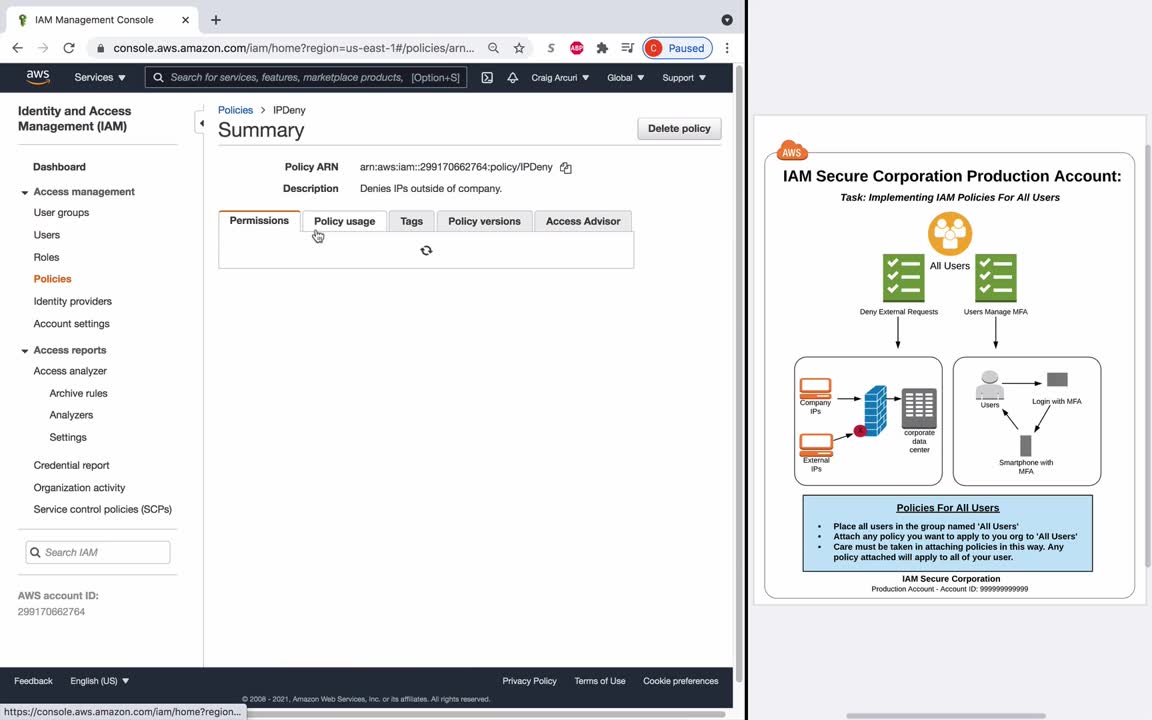Open Users in the sidebar
The image size is (1152, 720).
[46, 235]
